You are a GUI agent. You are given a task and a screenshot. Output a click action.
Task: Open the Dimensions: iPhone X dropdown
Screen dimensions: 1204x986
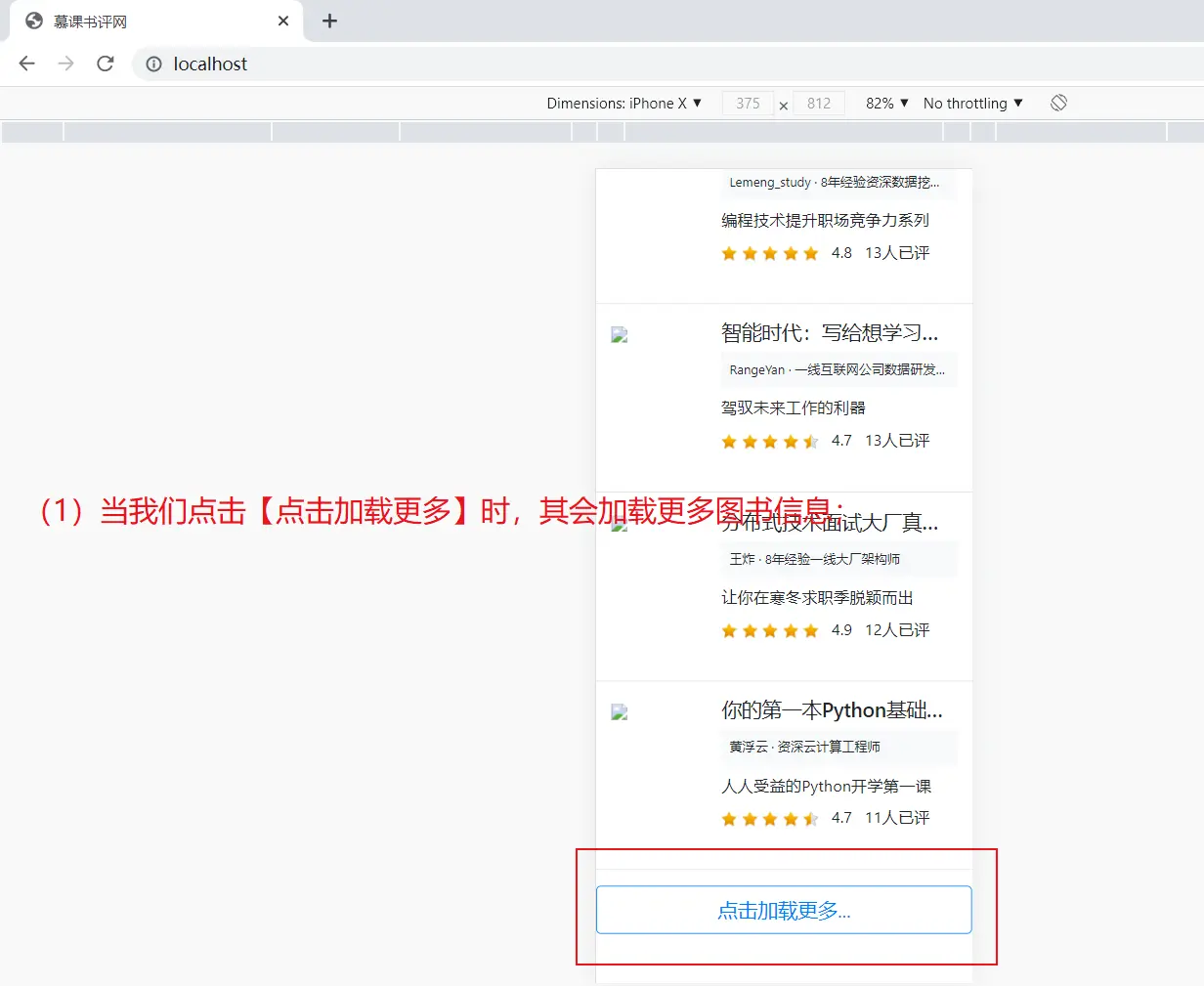pyautogui.click(x=623, y=103)
